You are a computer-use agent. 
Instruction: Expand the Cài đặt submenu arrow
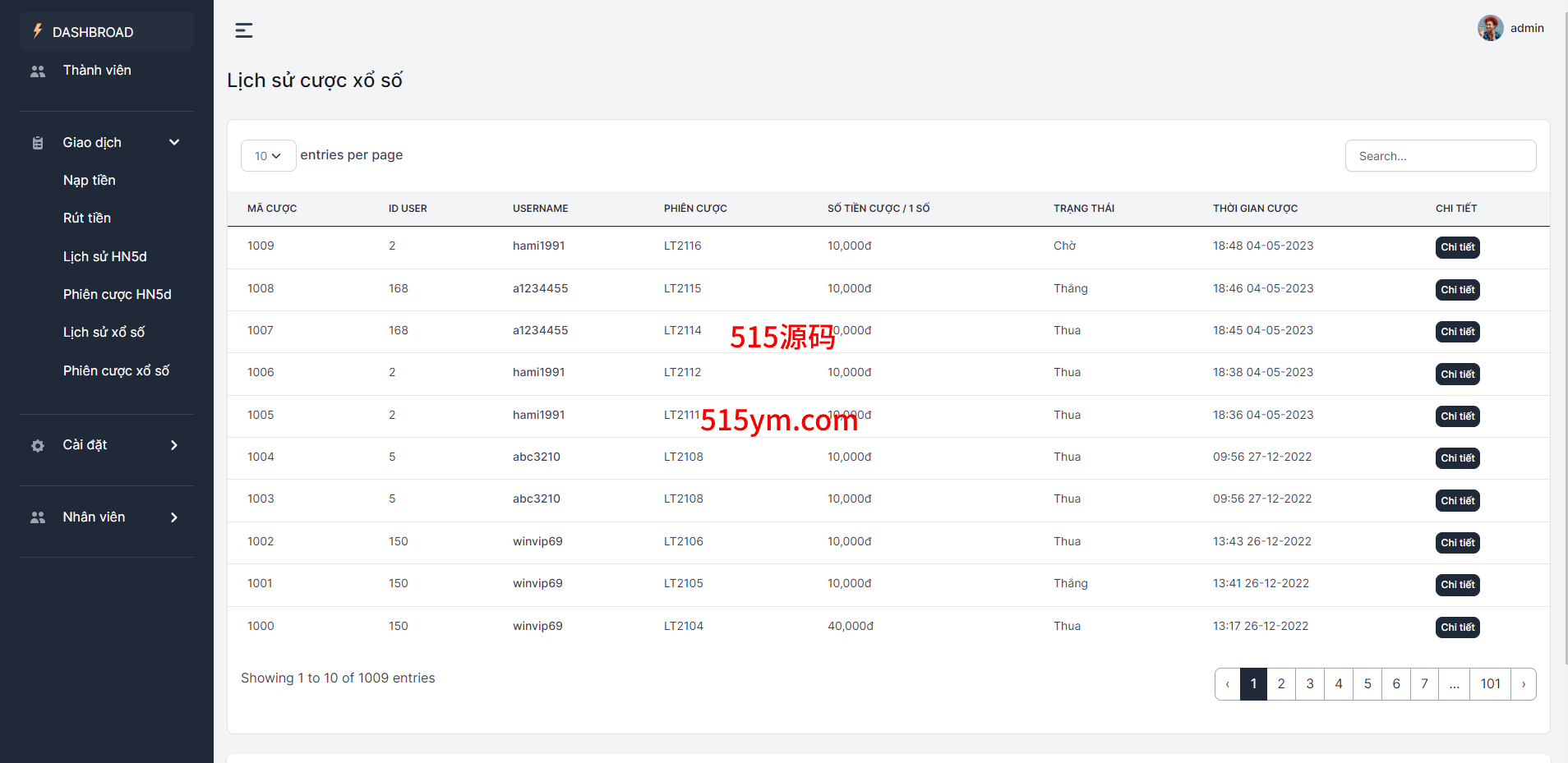pyautogui.click(x=174, y=445)
